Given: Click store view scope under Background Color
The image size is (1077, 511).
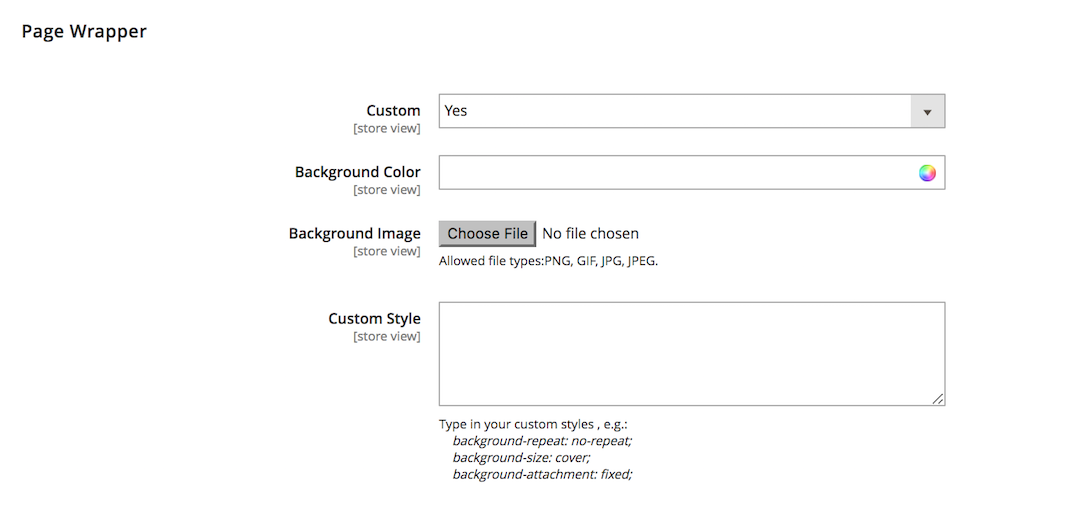Looking at the screenshot, I should click(386, 190).
